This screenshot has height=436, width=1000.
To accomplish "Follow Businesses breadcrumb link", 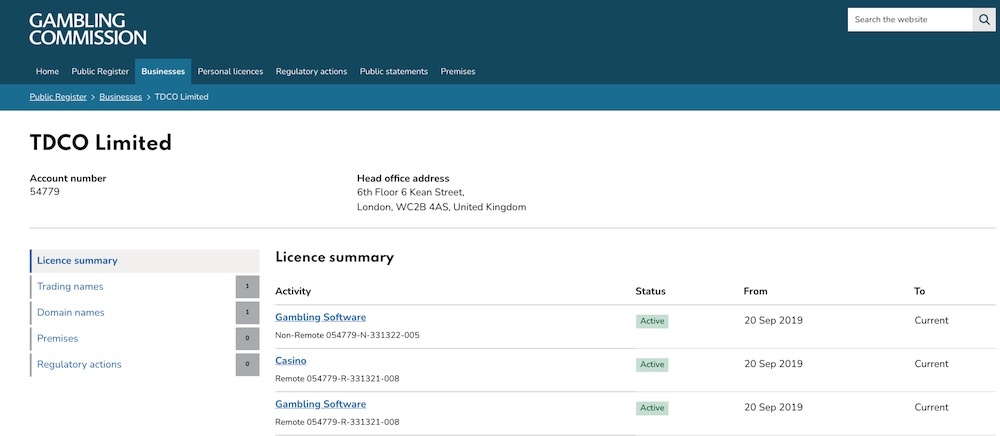I will [x=121, y=97].
